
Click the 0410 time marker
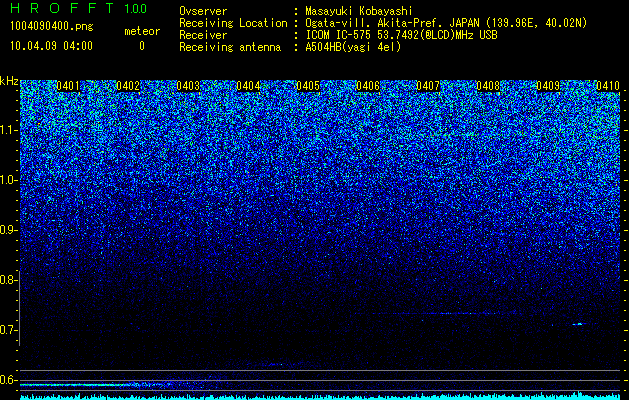pos(608,86)
